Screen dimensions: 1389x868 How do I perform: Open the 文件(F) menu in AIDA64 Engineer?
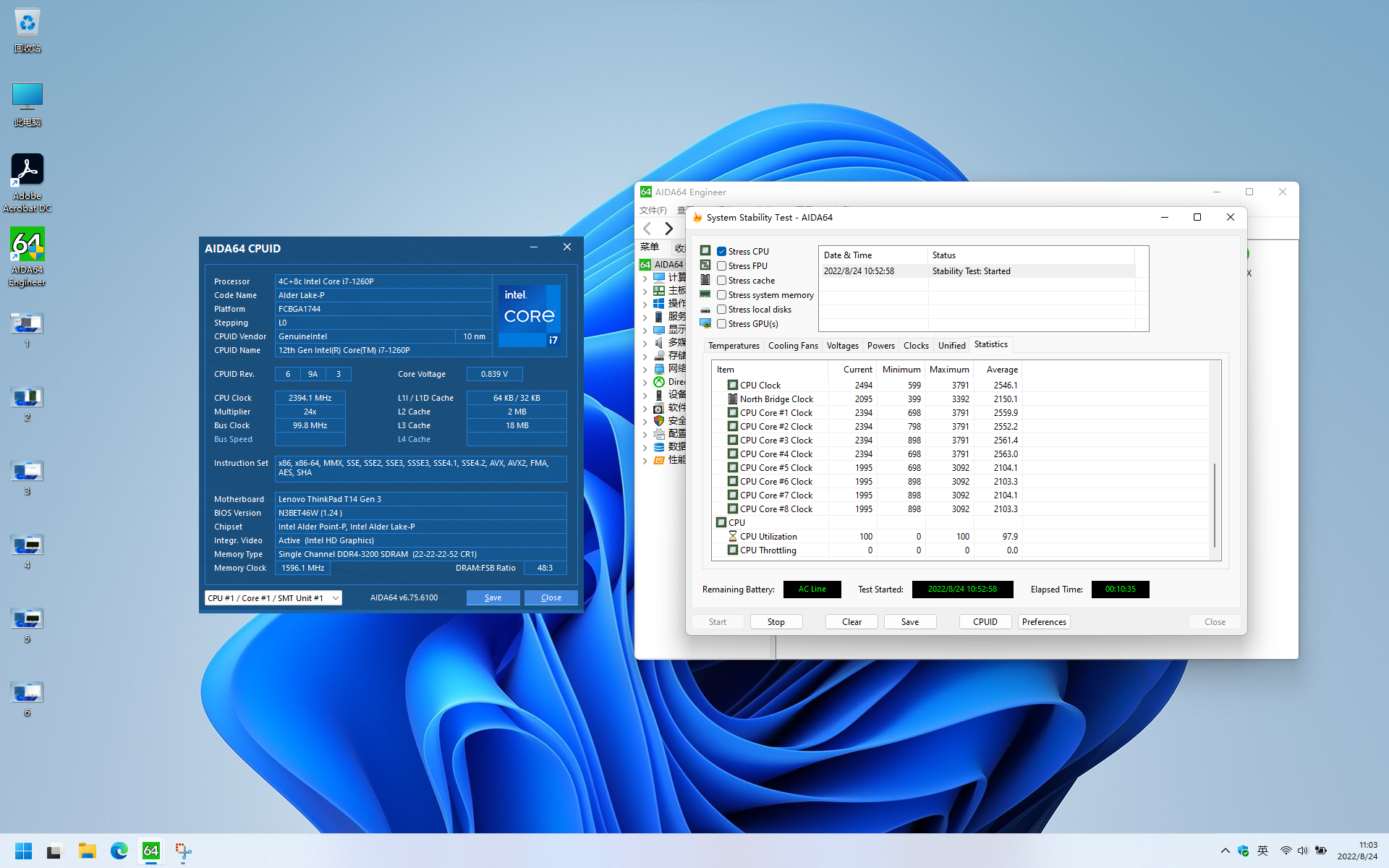coord(653,210)
